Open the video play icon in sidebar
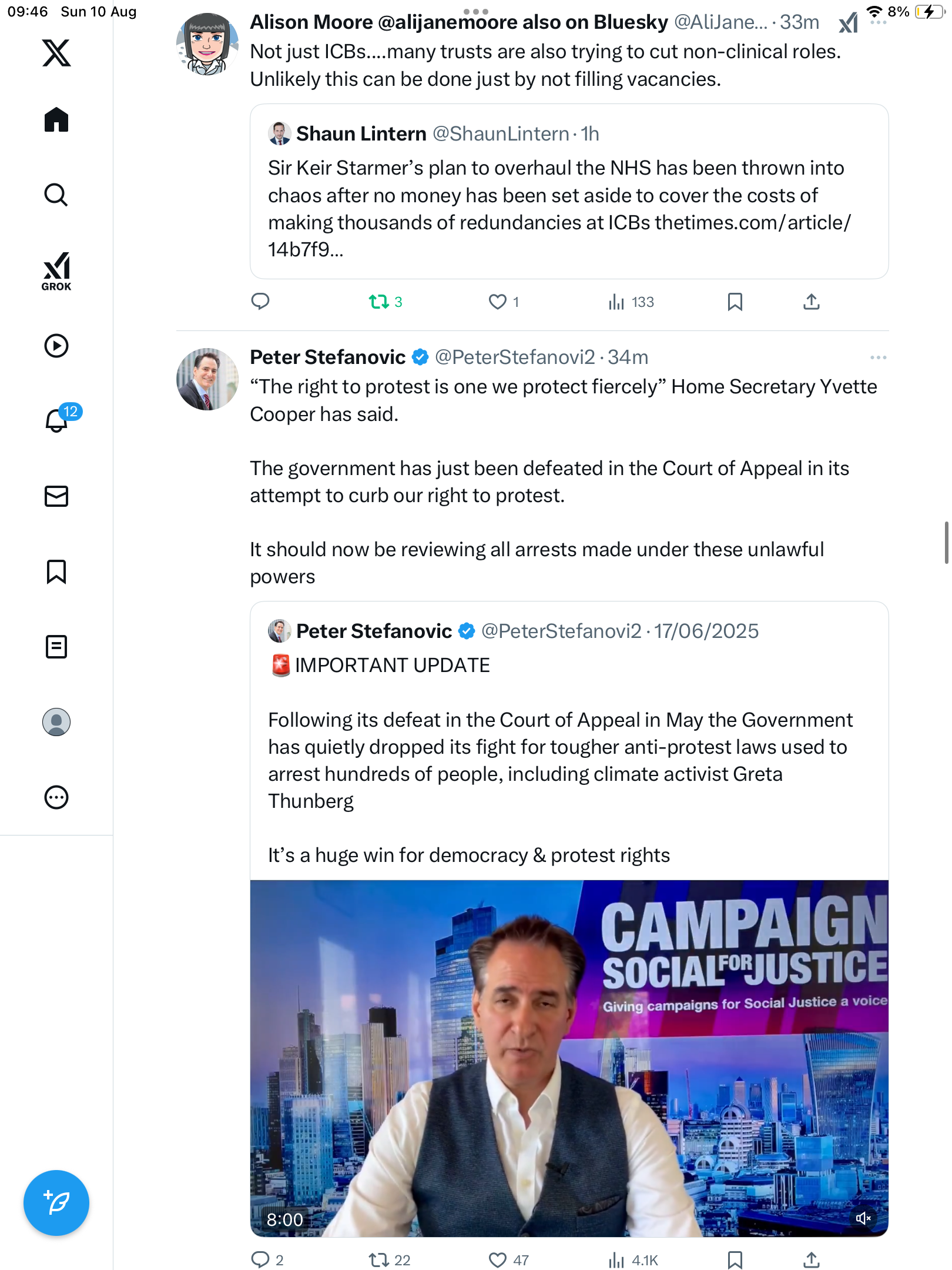The width and height of the screenshot is (952, 1270). [56, 346]
